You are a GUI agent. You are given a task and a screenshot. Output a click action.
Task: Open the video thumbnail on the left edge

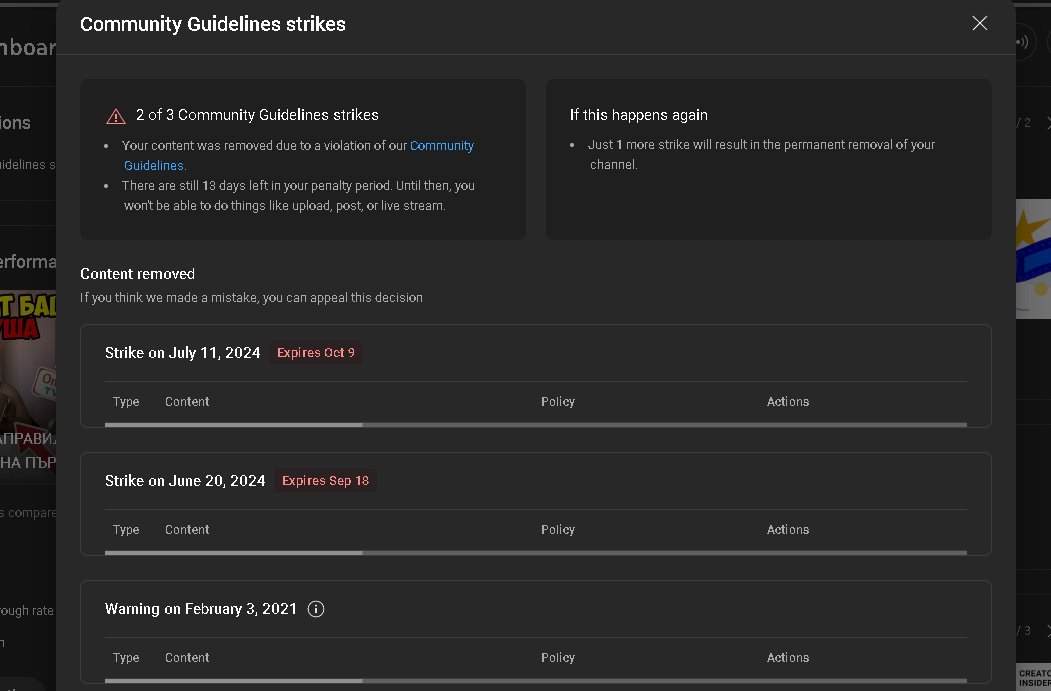tap(28, 382)
